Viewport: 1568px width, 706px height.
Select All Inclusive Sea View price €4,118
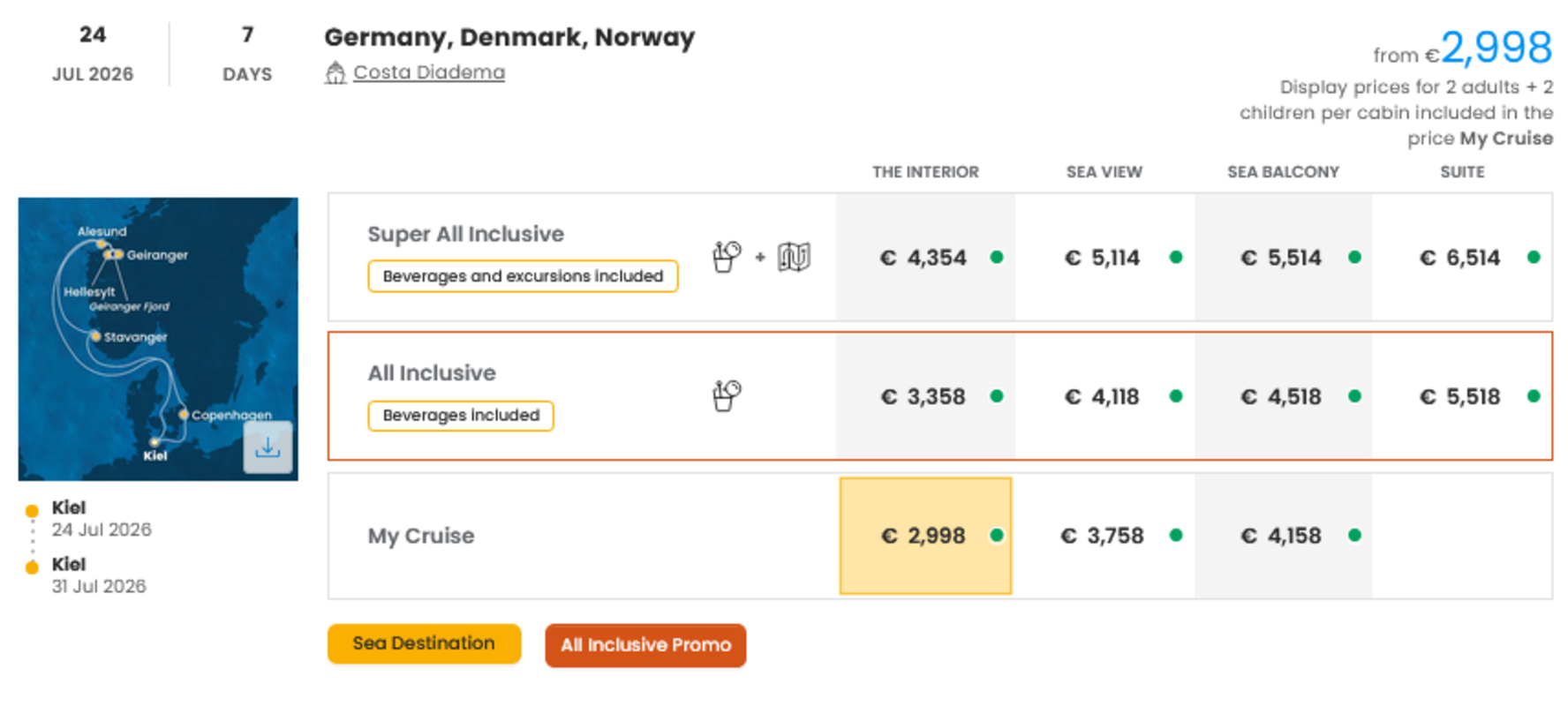point(1102,396)
